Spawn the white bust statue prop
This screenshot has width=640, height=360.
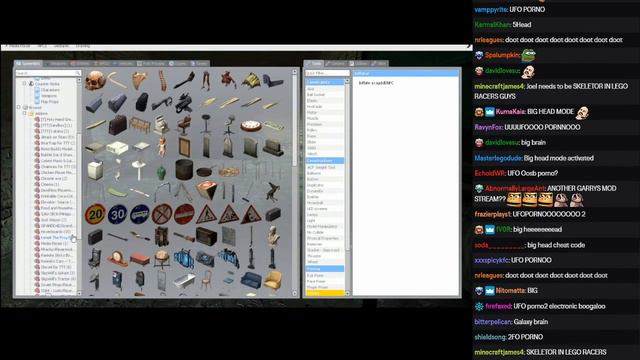(x=273, y=236)
